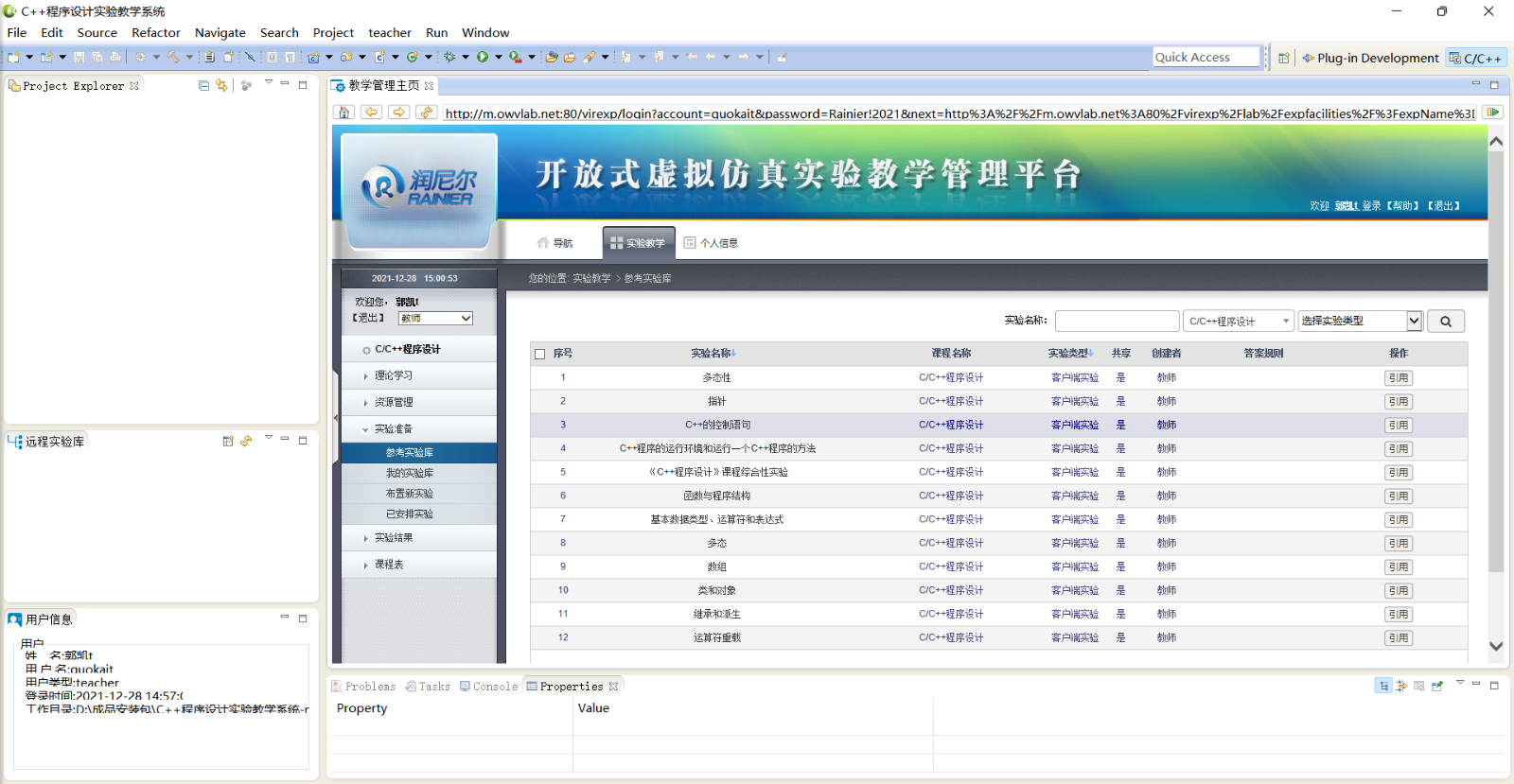Click 引用 button for the 多态性 row
This screenshot has height=784, width=1514.
coord(1398,378)
